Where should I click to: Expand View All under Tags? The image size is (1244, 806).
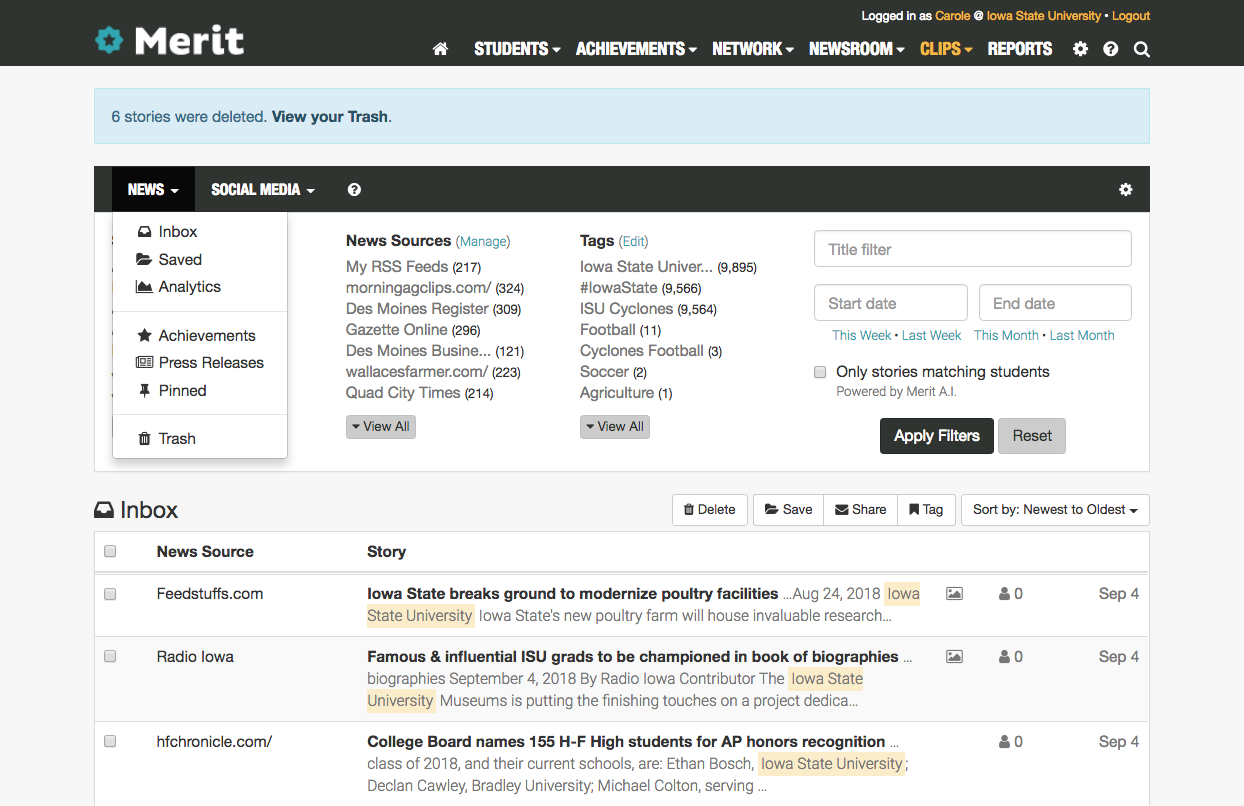coord(614,427)
